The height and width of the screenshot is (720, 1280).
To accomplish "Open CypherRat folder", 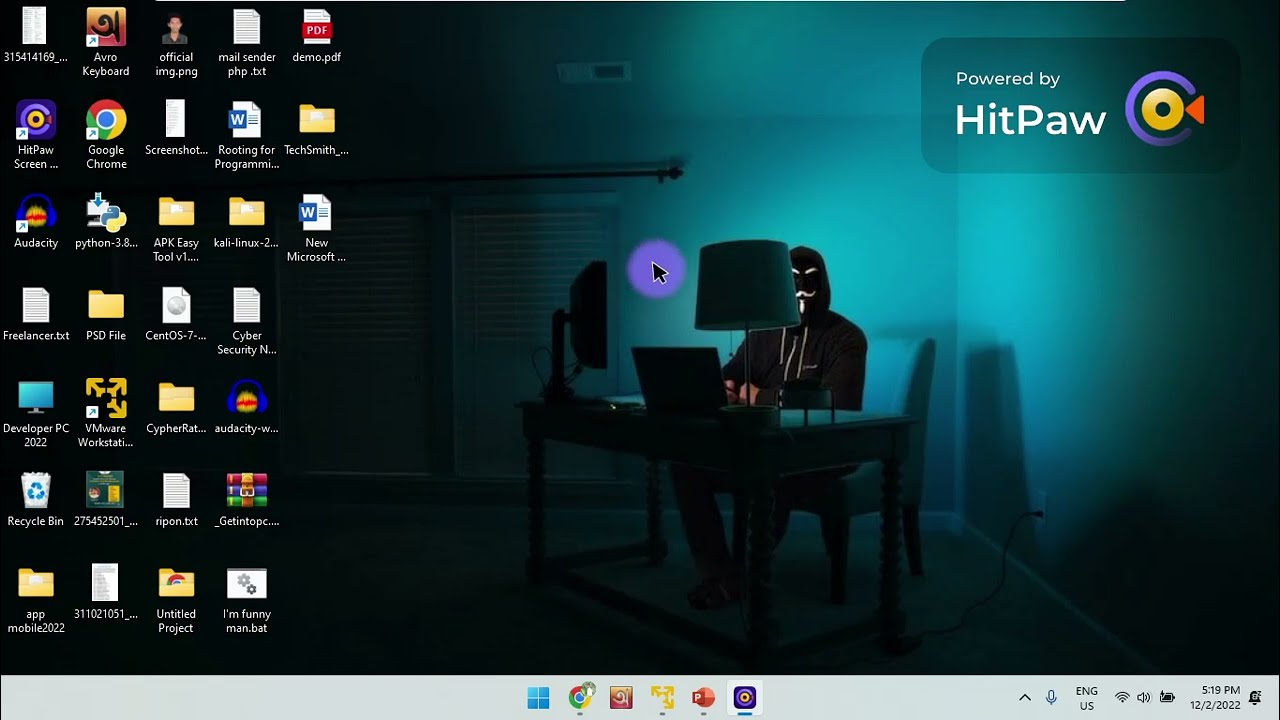I will 176,407.
